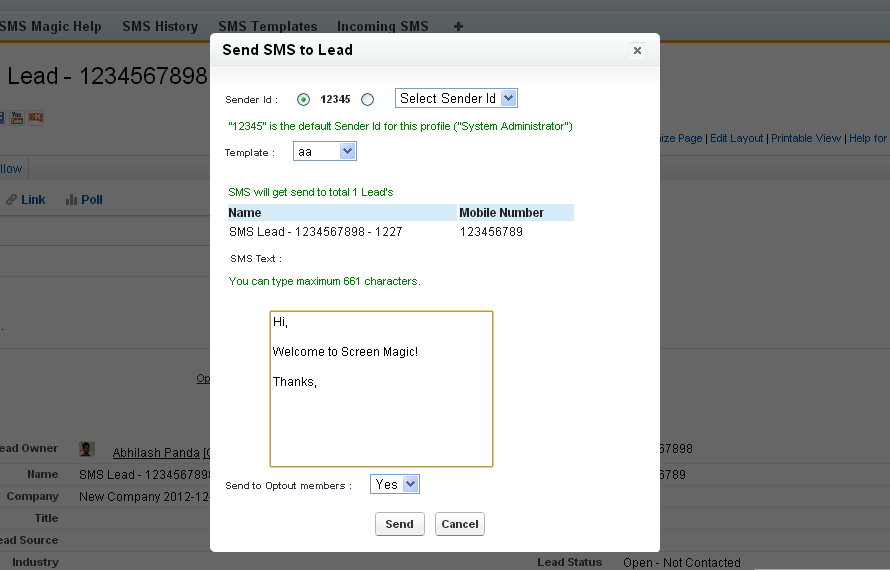Click the maximum 661 characters notice
890x570 pixels.
(324, 281)
